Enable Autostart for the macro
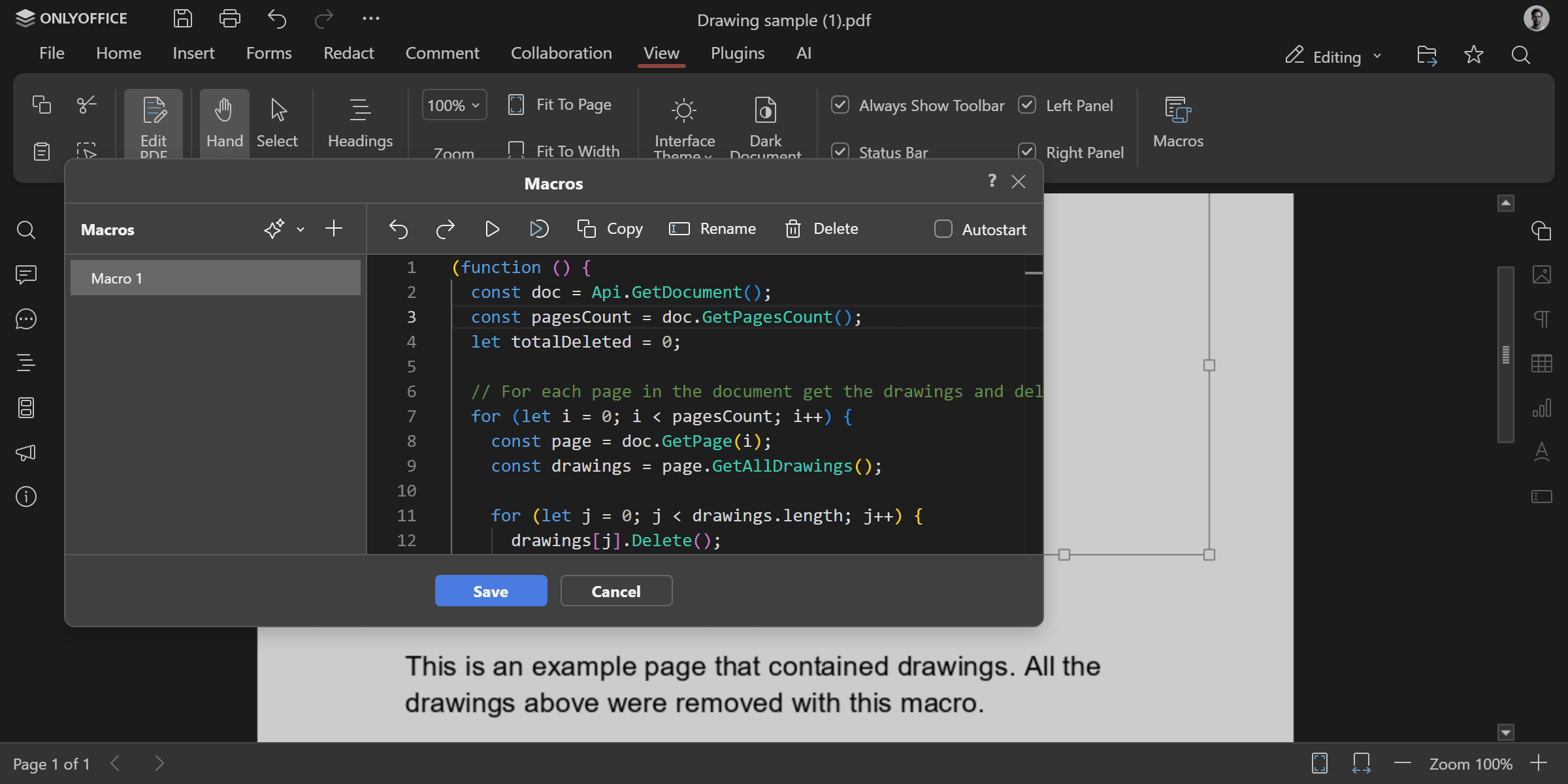1568x784 pixels. (943, 229)
